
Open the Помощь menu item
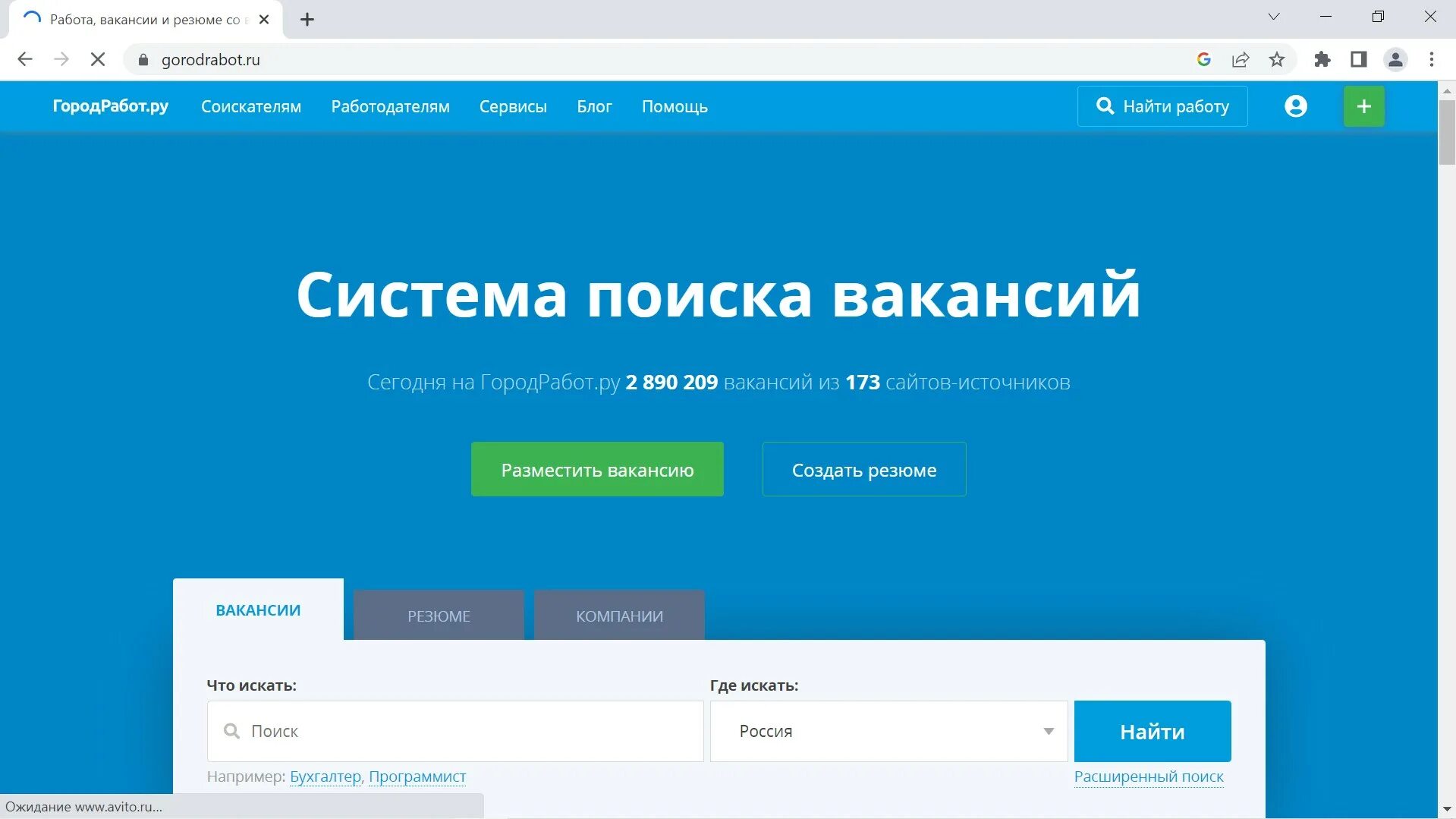(x=675, y=107)
